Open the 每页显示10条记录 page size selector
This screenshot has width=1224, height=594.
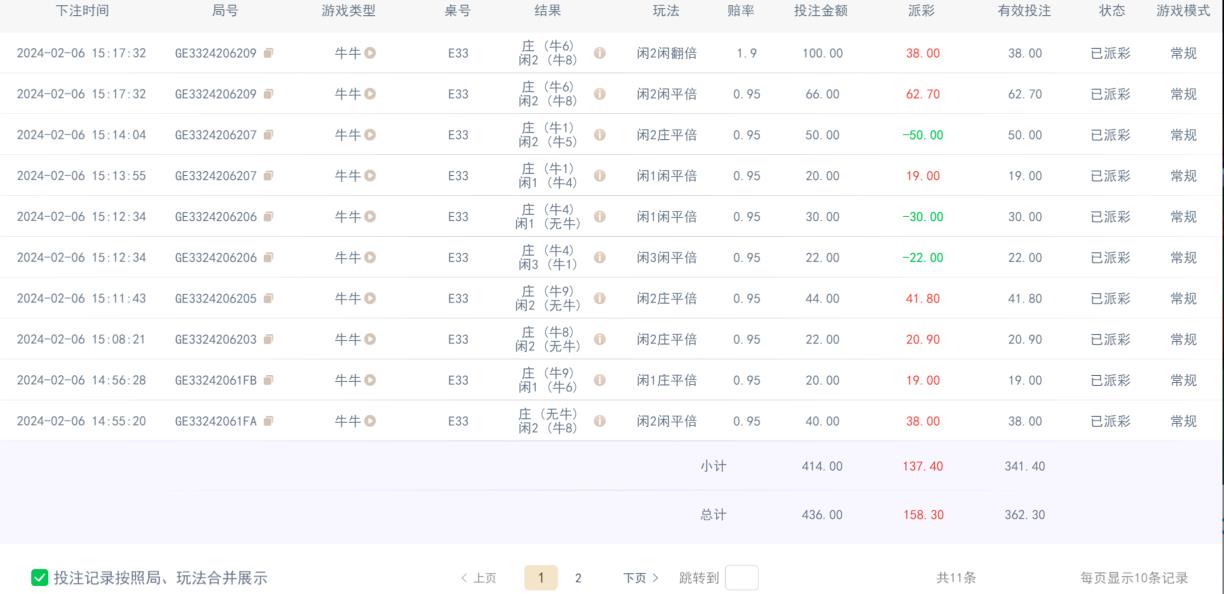[1134, 578]
